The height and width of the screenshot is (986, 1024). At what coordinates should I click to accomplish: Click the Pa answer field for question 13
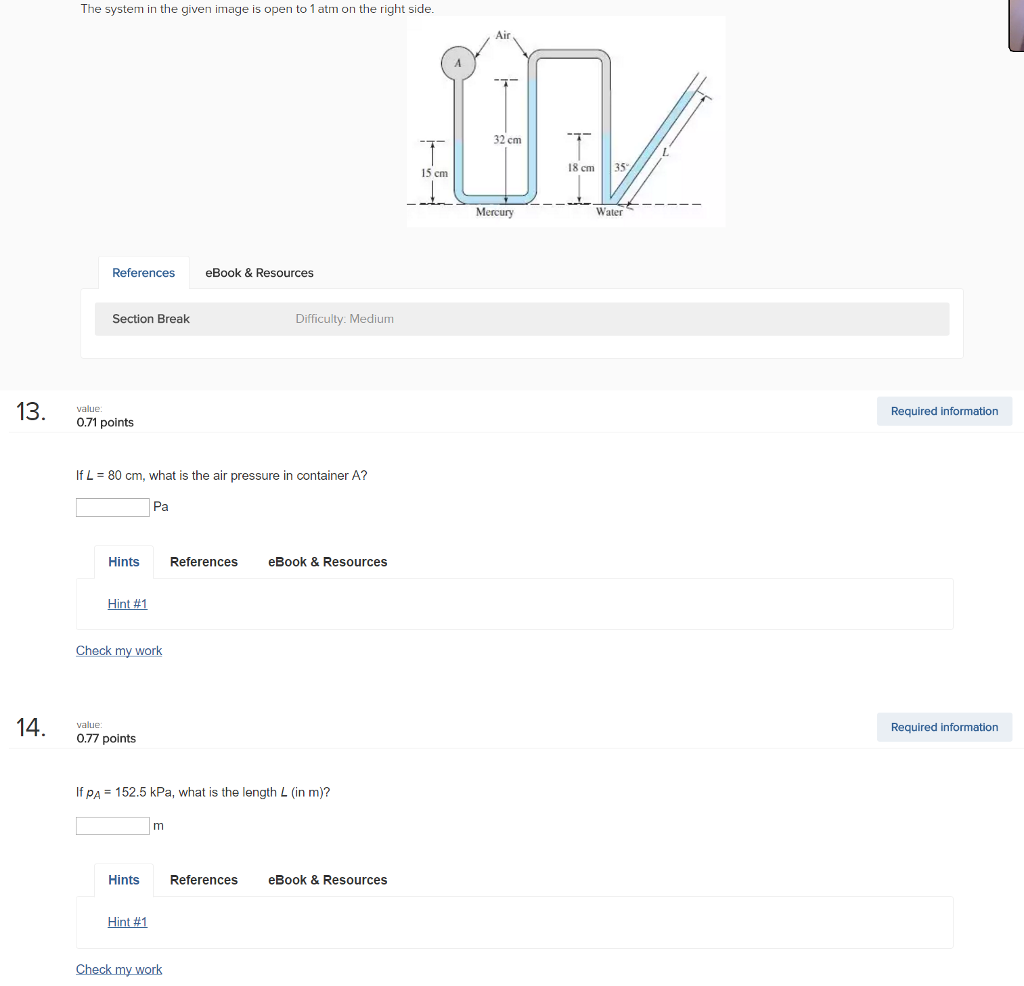click(x=113, y=507)
